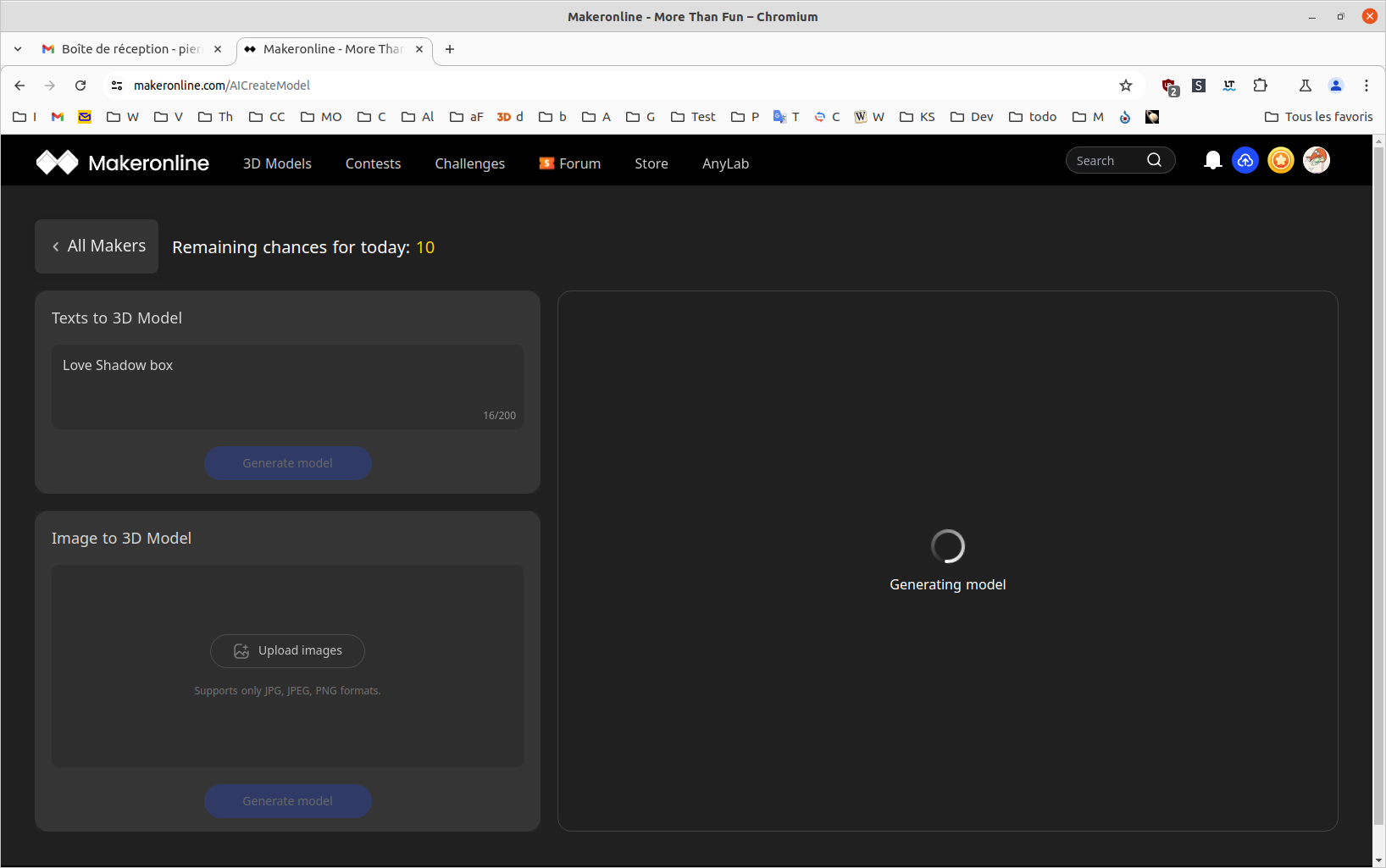Click the Makeronline logo
This screenshot has height=868, width=1386.
tap(123, 163)
